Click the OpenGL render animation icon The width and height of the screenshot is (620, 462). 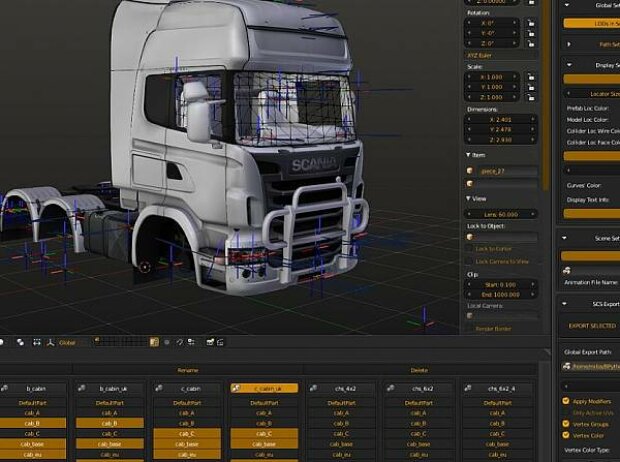click(x=220, y=342)
